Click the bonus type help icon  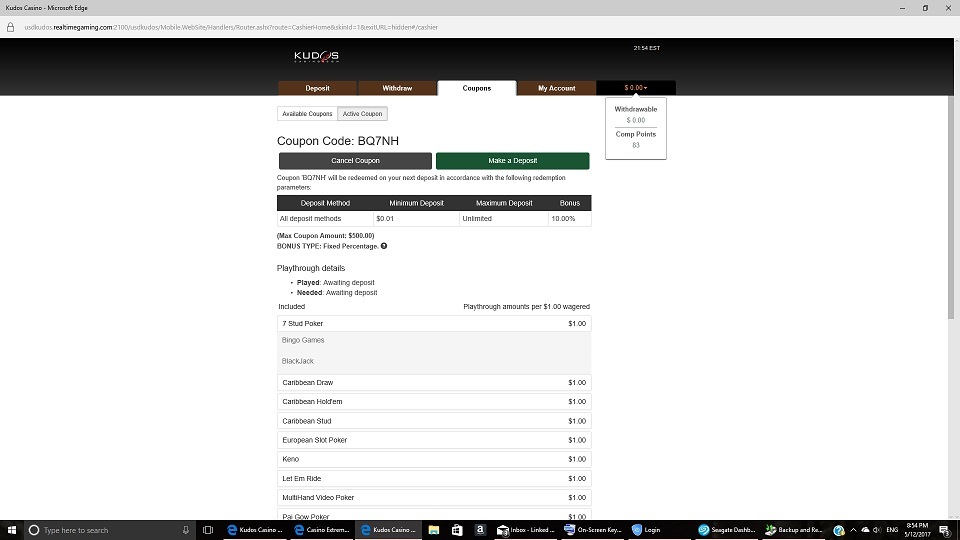click(x=384, y=246)
